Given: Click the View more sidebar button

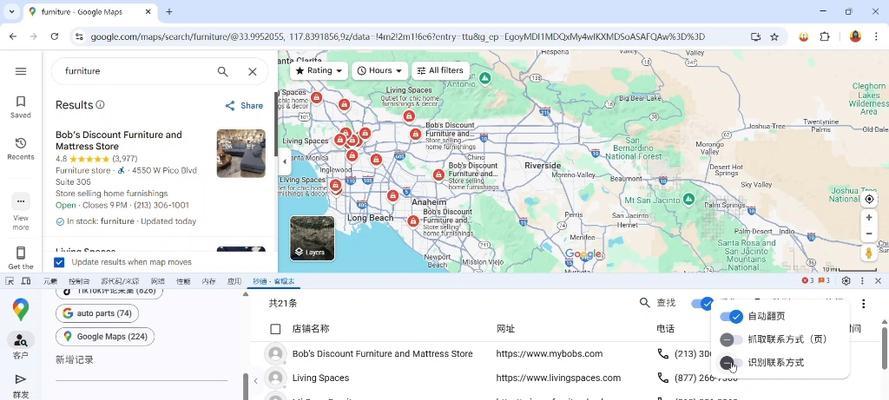Looking at the screenshot, I should pyautogui.click(x=20, y=212).
